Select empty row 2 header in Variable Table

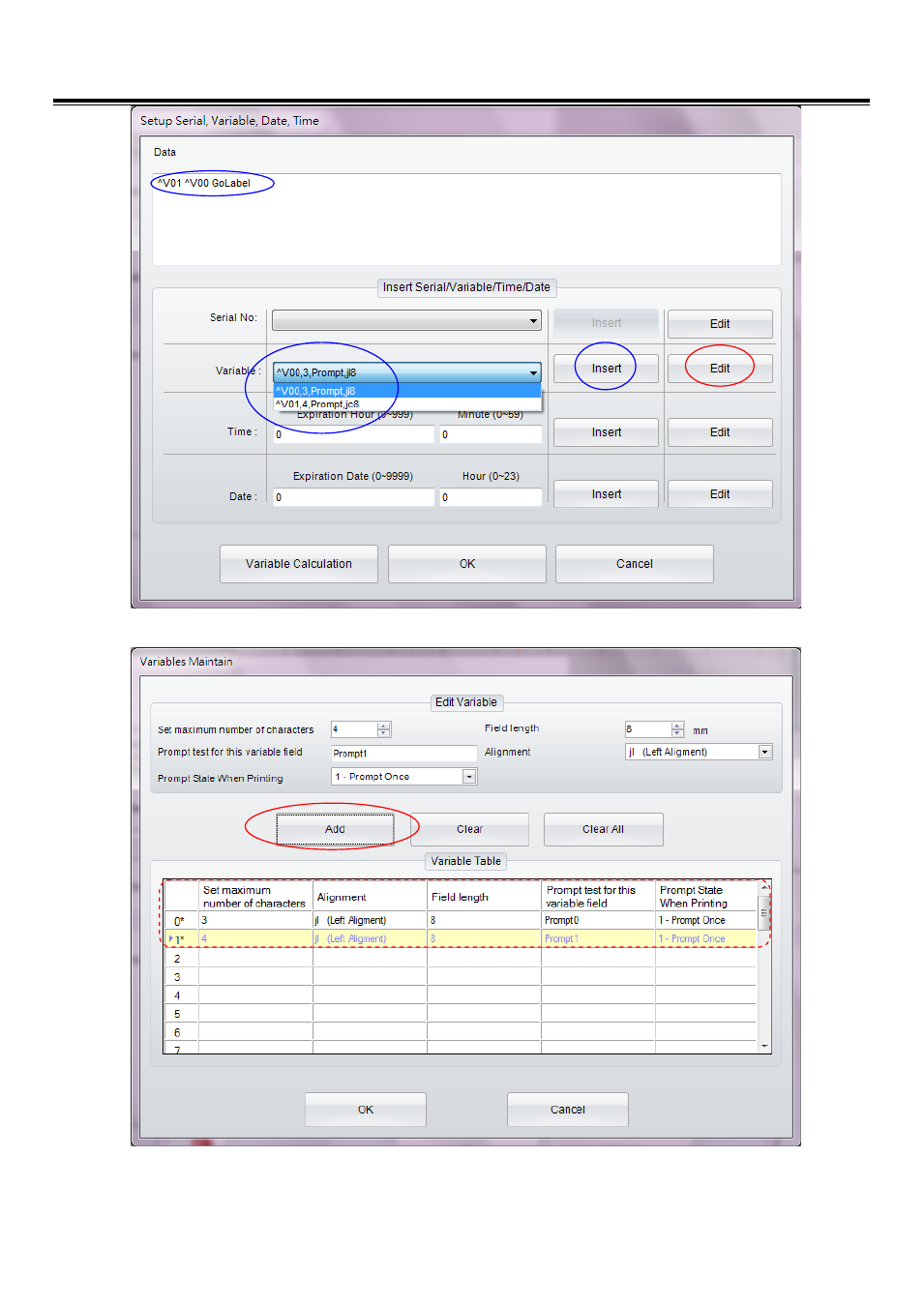(x=180, y=959)
